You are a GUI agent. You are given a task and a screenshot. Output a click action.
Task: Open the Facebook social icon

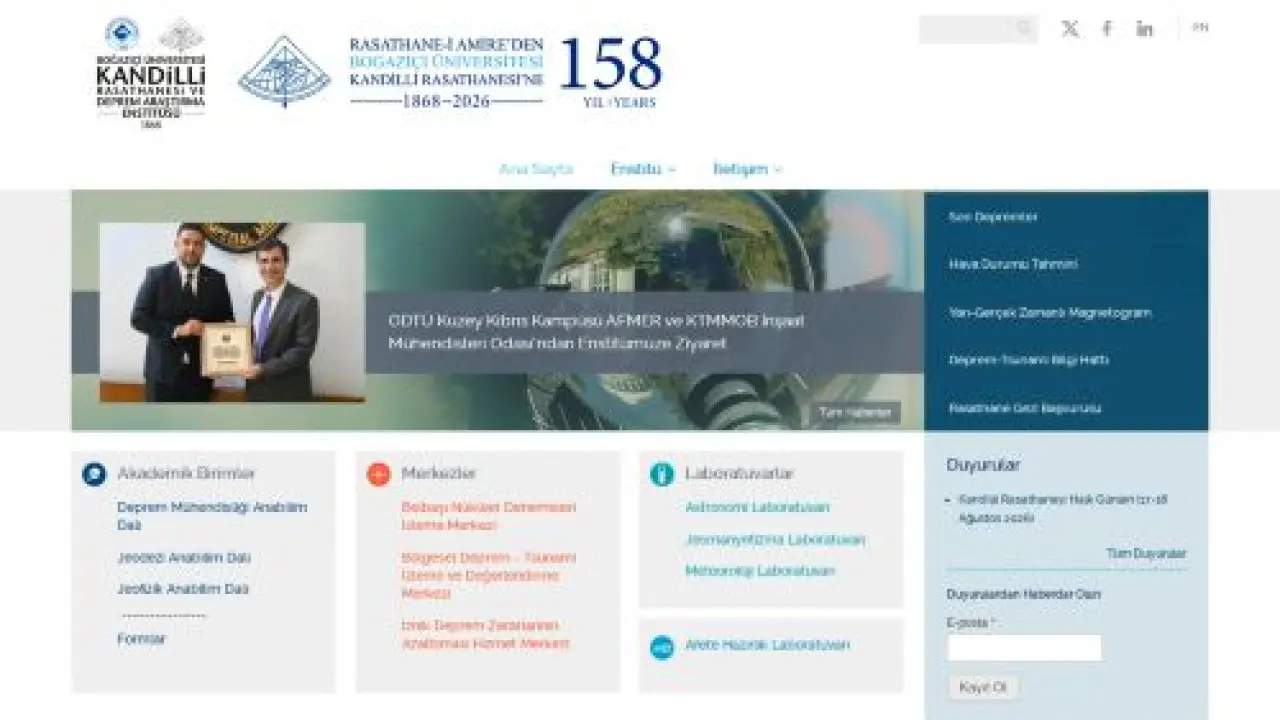tap(1107, 29)
